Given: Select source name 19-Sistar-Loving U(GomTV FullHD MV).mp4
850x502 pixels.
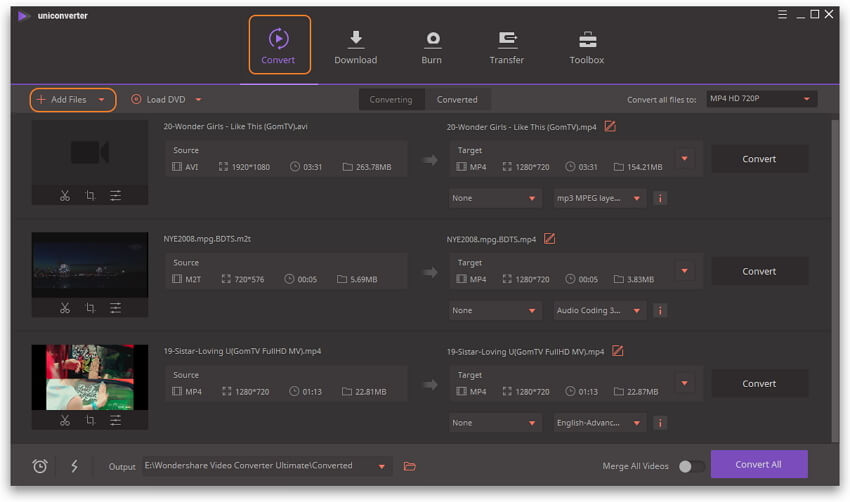Looking at the screenshot, I should click(x=242, y=351).
